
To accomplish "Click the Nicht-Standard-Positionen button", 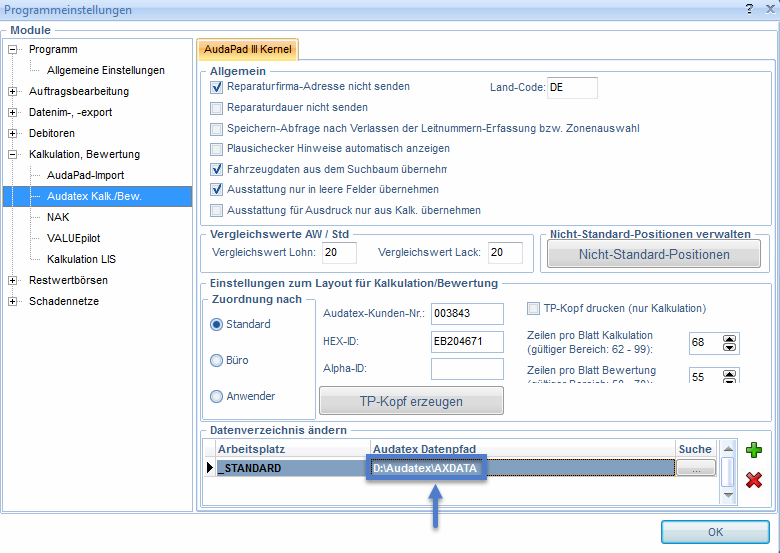I will 654,254.
